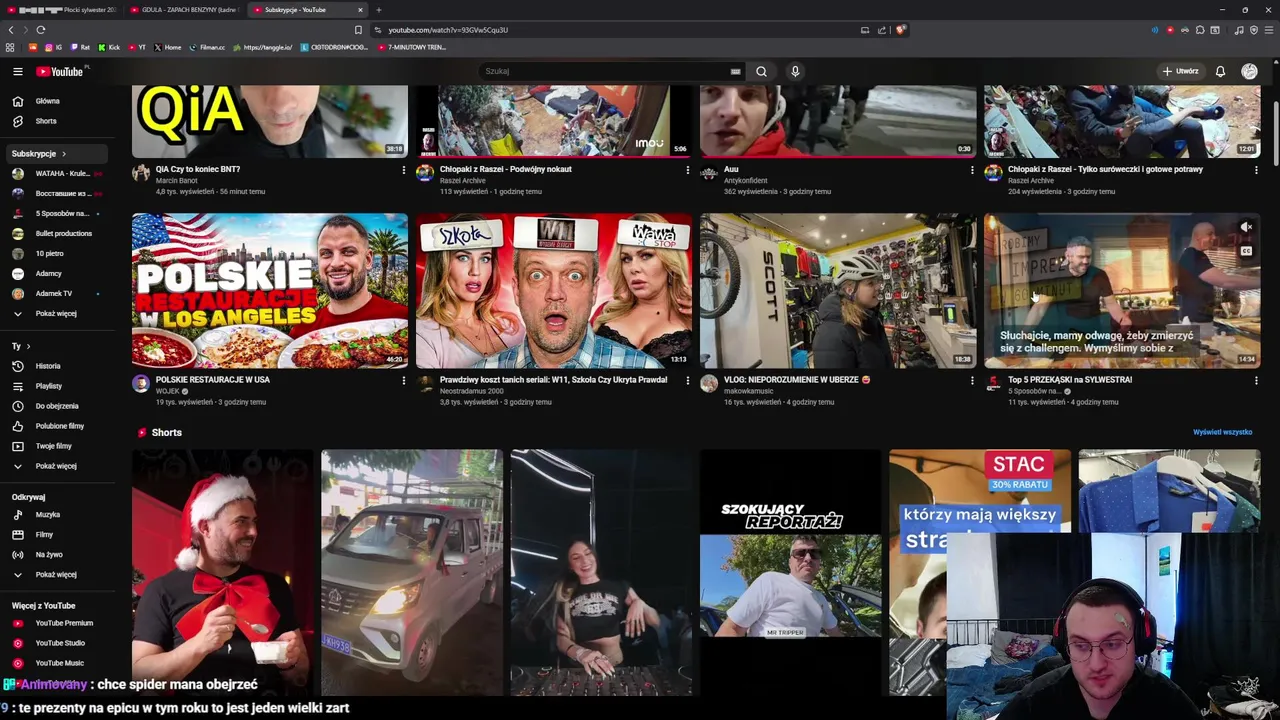This screenshot has height=720, width=1280.
Task: Open Filmy under Odkrywaj
Action: pyautogui.click(x=55, y=535)
